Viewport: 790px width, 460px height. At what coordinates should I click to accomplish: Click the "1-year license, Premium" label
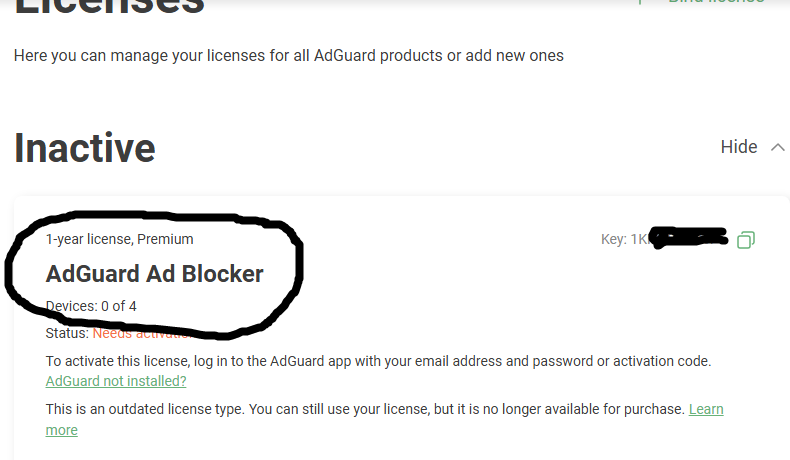[120, 239]
